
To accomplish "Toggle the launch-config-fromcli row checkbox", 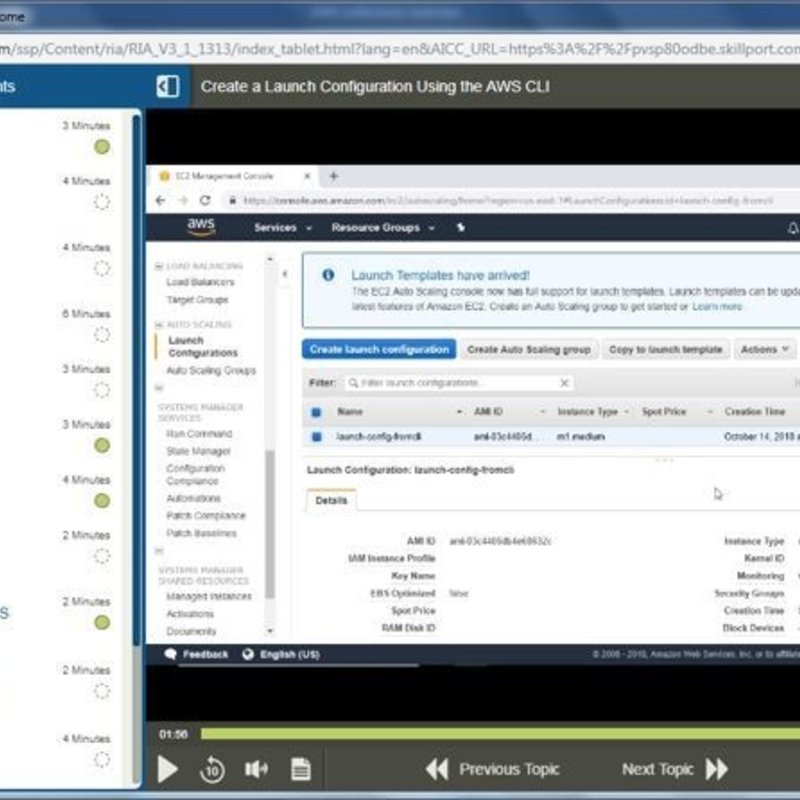I will 316,437.
